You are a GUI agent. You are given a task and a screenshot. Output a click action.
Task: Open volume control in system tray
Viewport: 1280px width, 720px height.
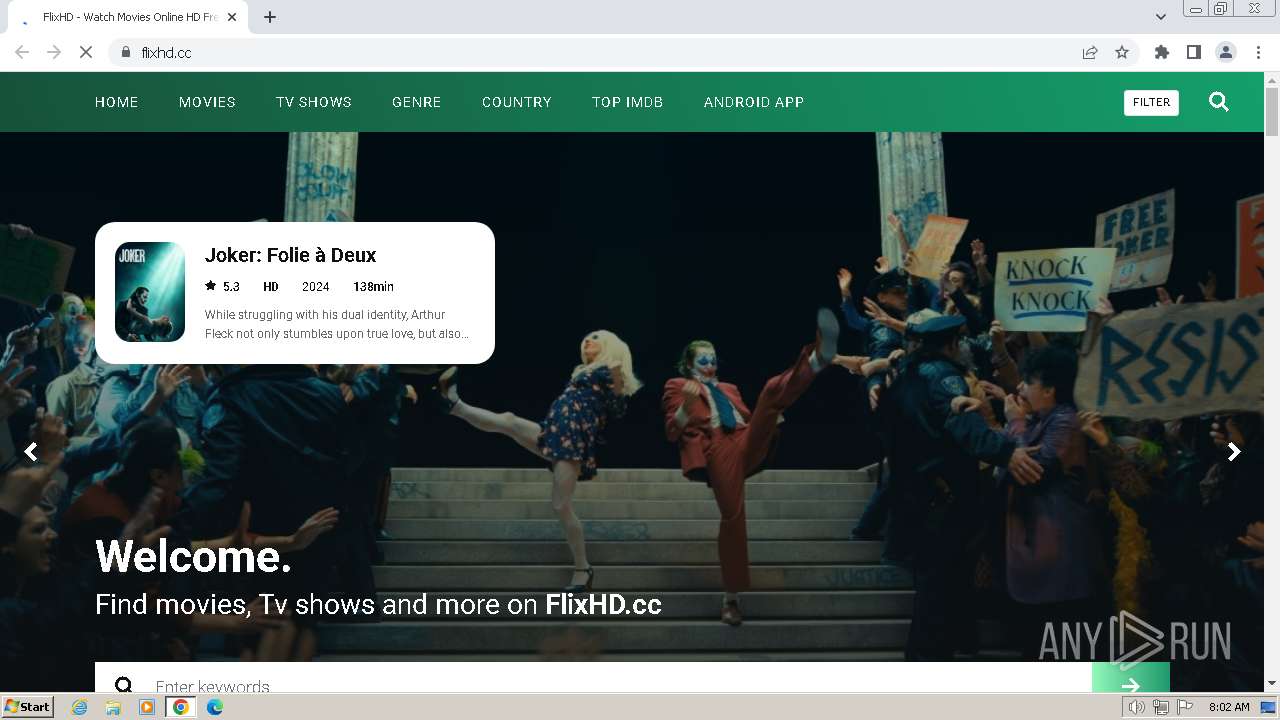(1136, 707)
